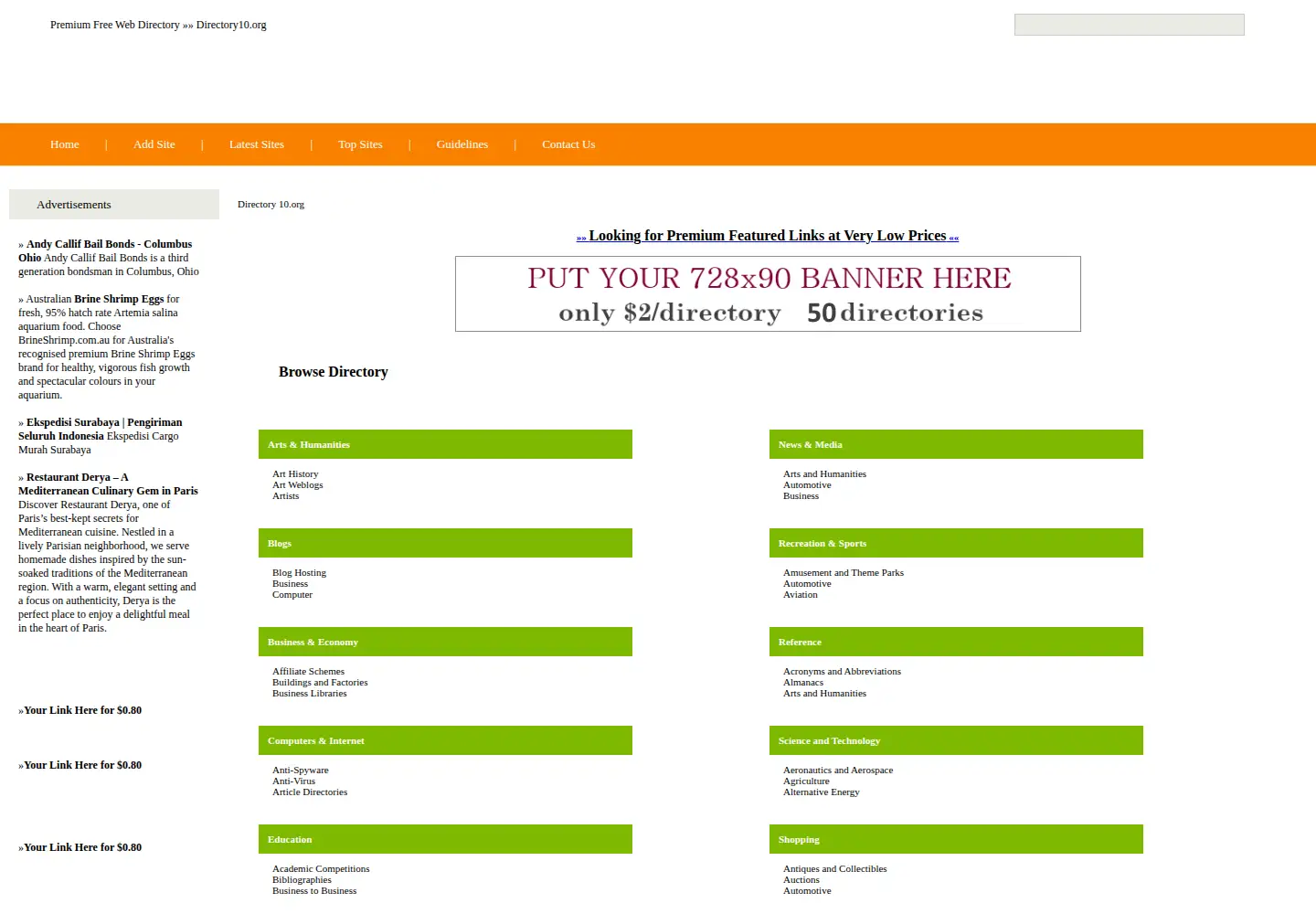Select Business under News & Media
This screenshot has width=1316, height=914.
801,496
